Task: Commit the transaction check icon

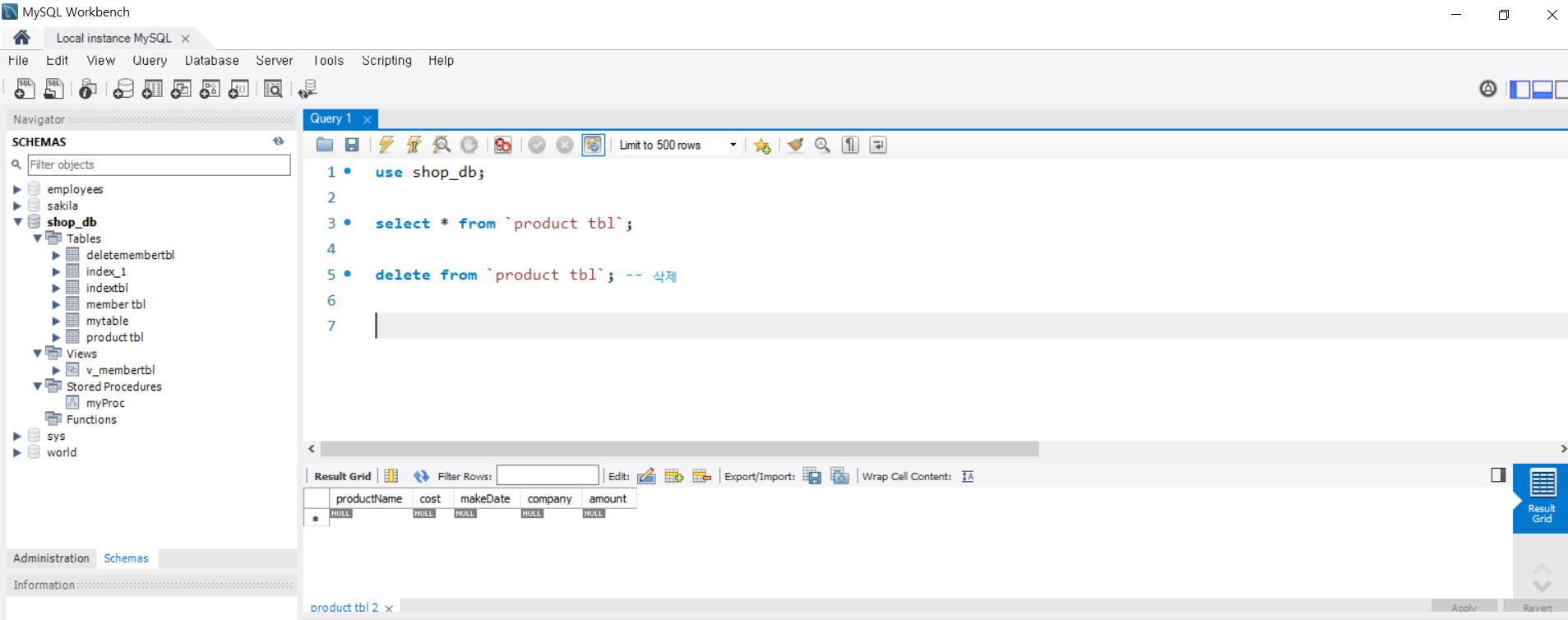Action: tap(537, 145)
